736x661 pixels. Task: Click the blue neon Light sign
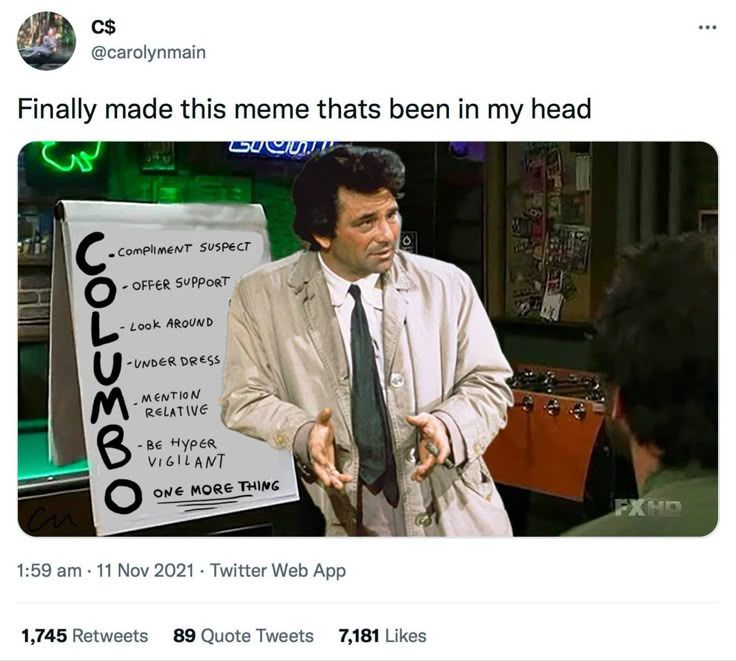click(x=282, y=147)
